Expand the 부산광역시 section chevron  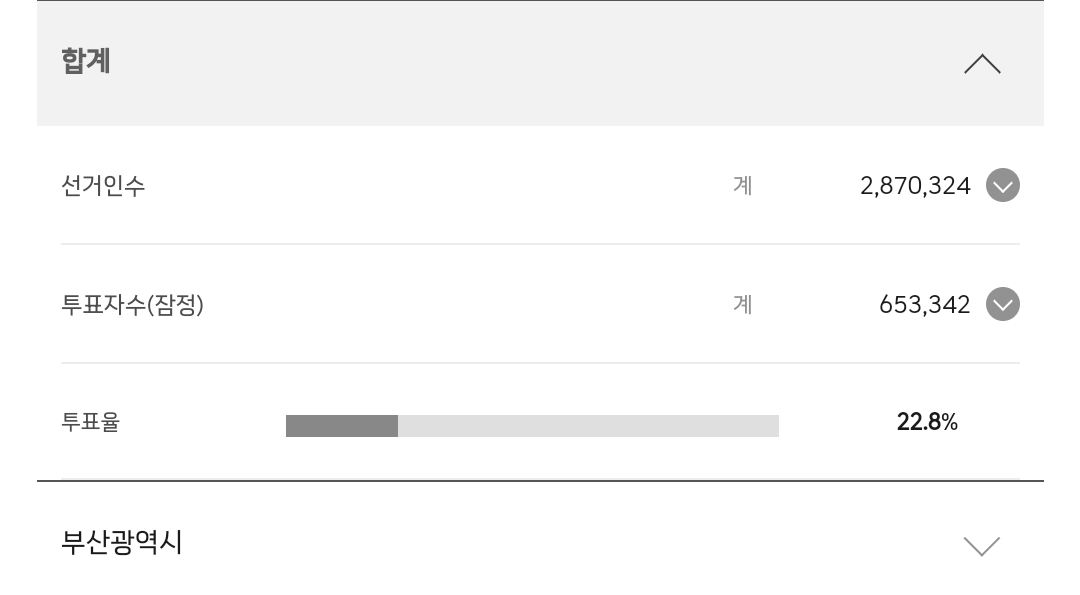(x=981, y=545)
